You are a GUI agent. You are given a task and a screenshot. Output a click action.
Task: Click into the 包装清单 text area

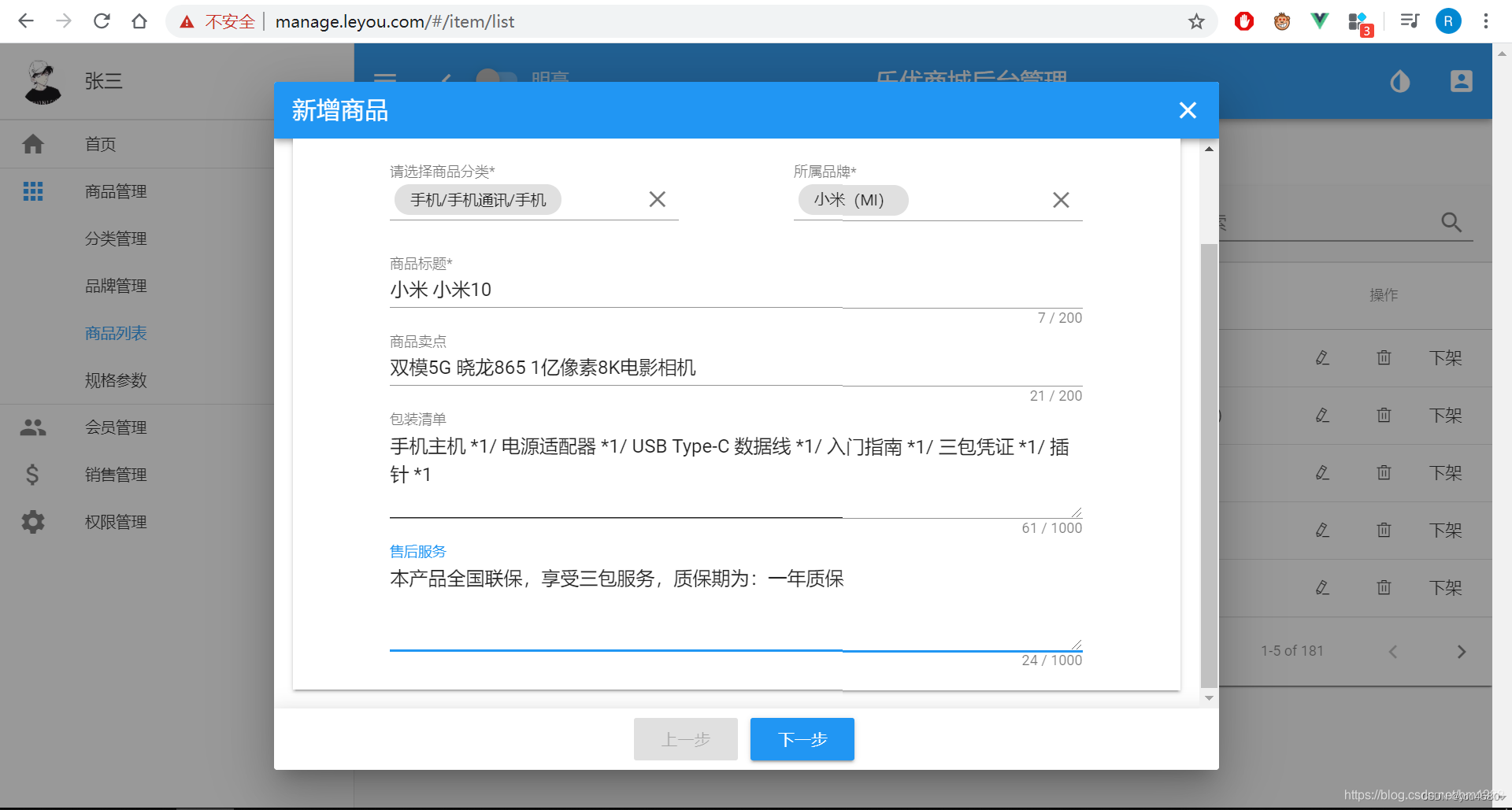[x=736, y=473]
